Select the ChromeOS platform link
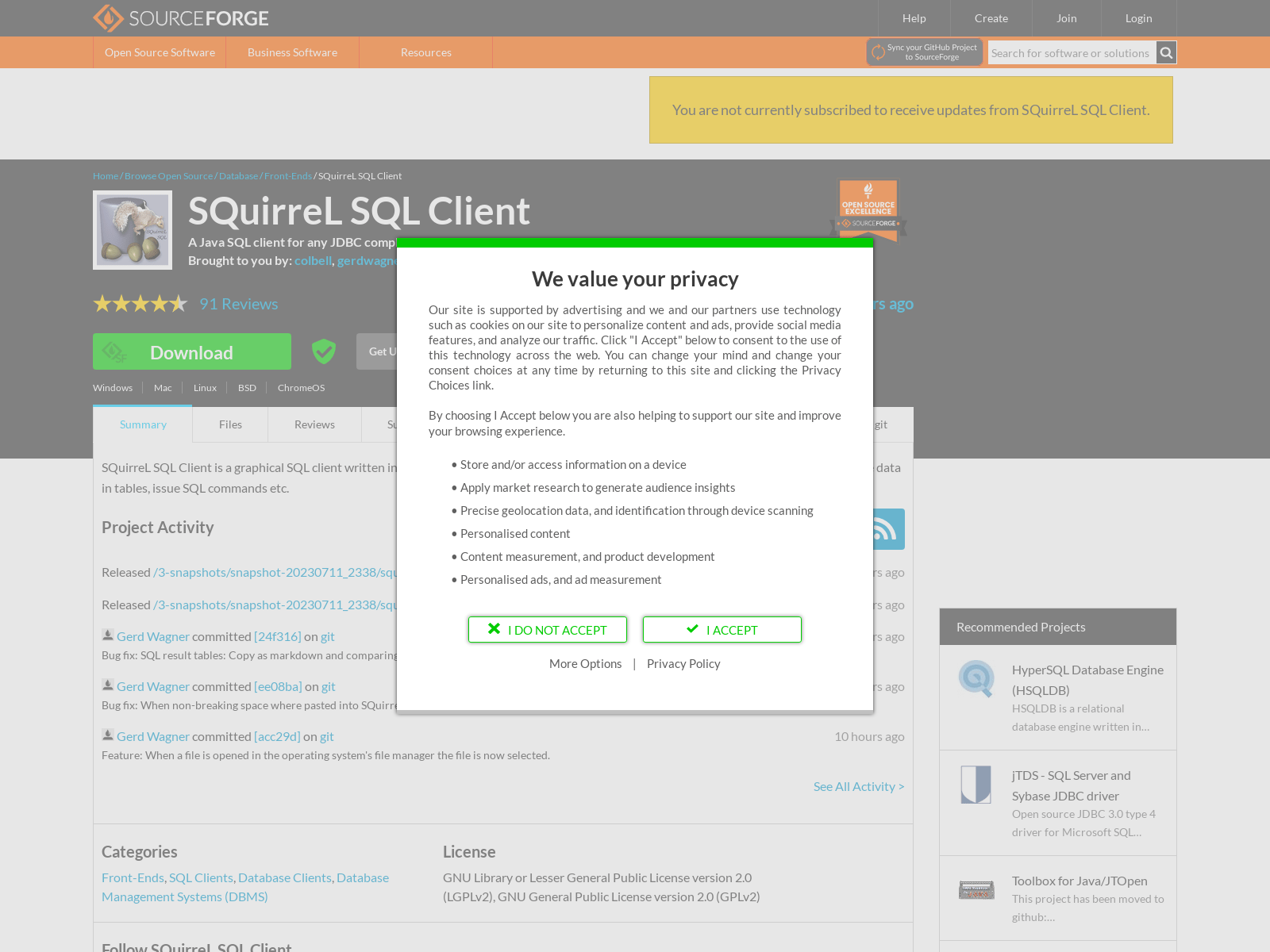 click(301, 388)
